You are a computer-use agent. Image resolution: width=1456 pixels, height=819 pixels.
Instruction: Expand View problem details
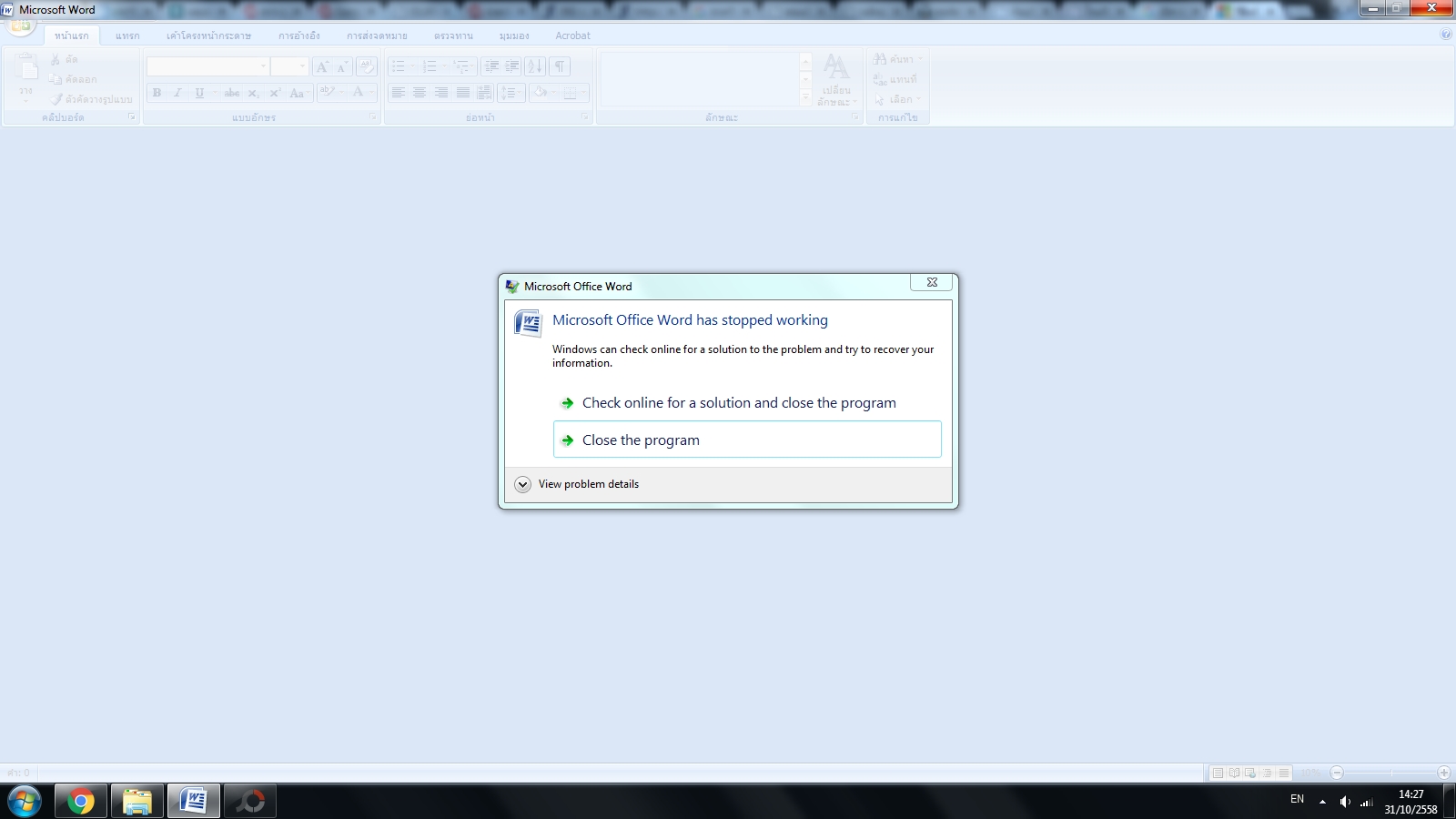(577, 484)
